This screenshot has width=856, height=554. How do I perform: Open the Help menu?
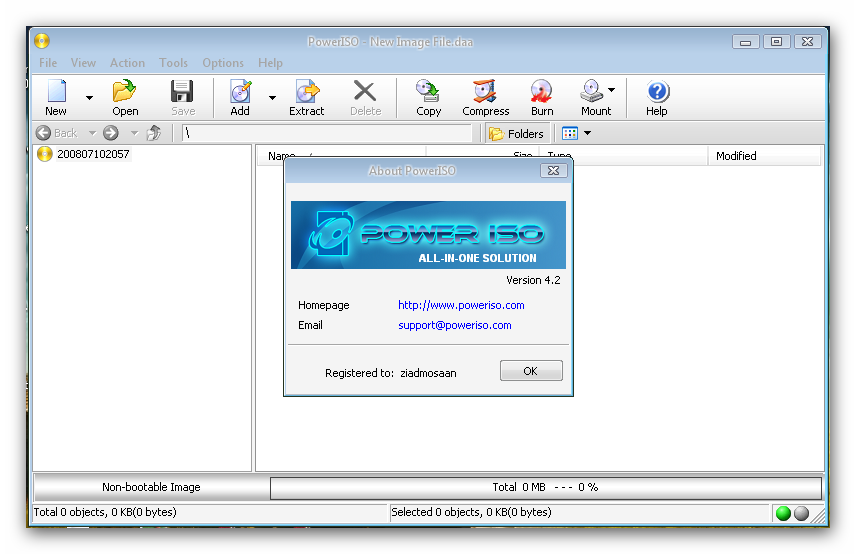click(270, 63)
